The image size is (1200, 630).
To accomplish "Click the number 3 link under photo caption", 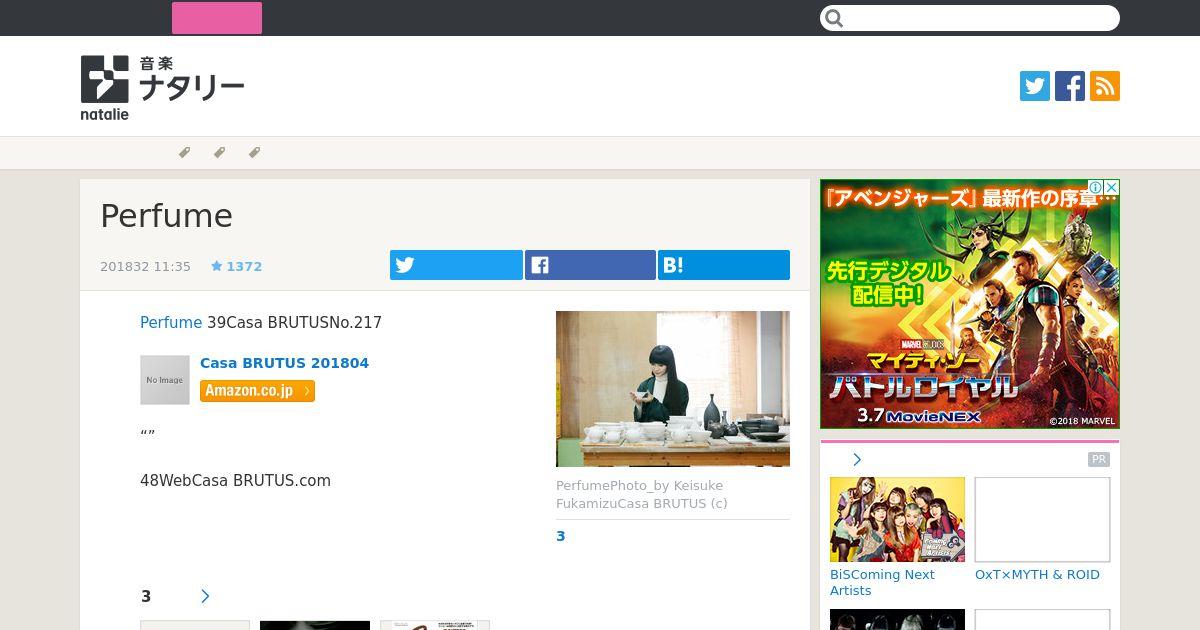I will tap(561, 536).
